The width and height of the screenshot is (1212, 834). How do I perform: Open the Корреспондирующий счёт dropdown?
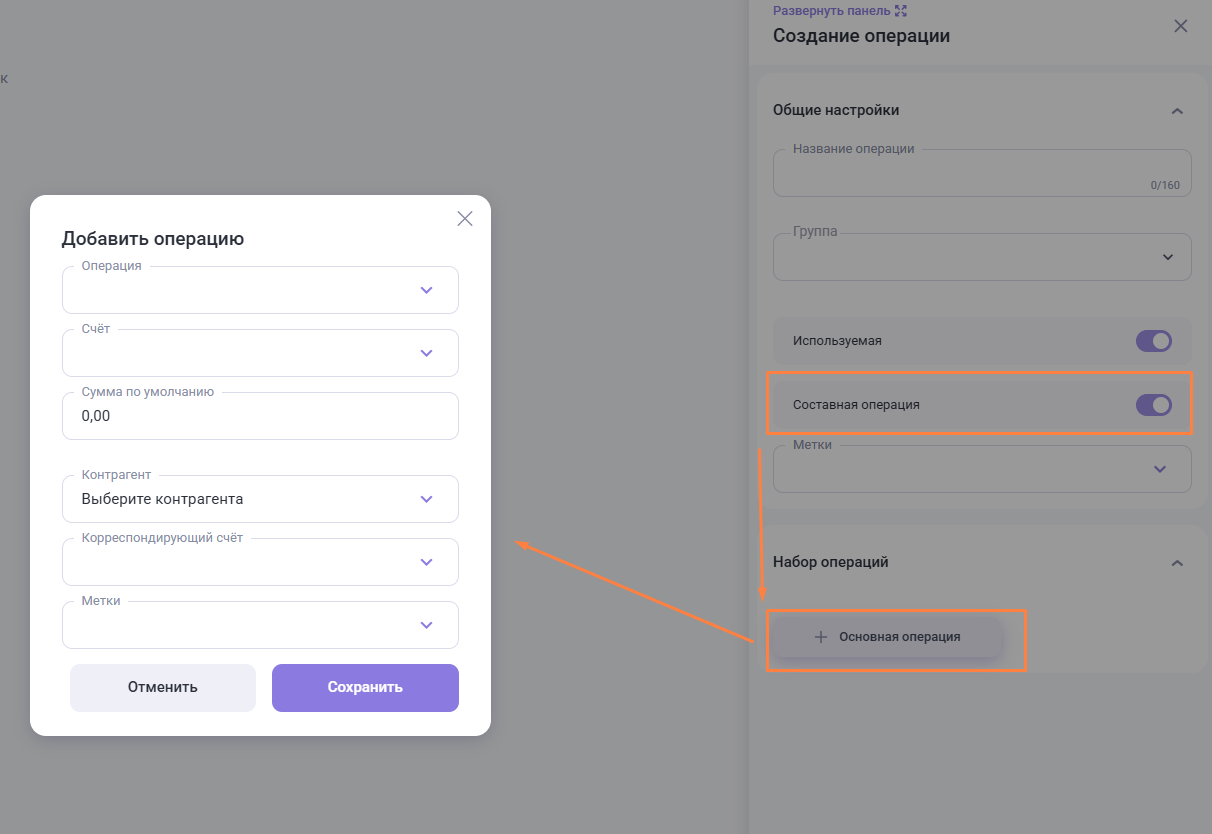click(x=427, y=562)
